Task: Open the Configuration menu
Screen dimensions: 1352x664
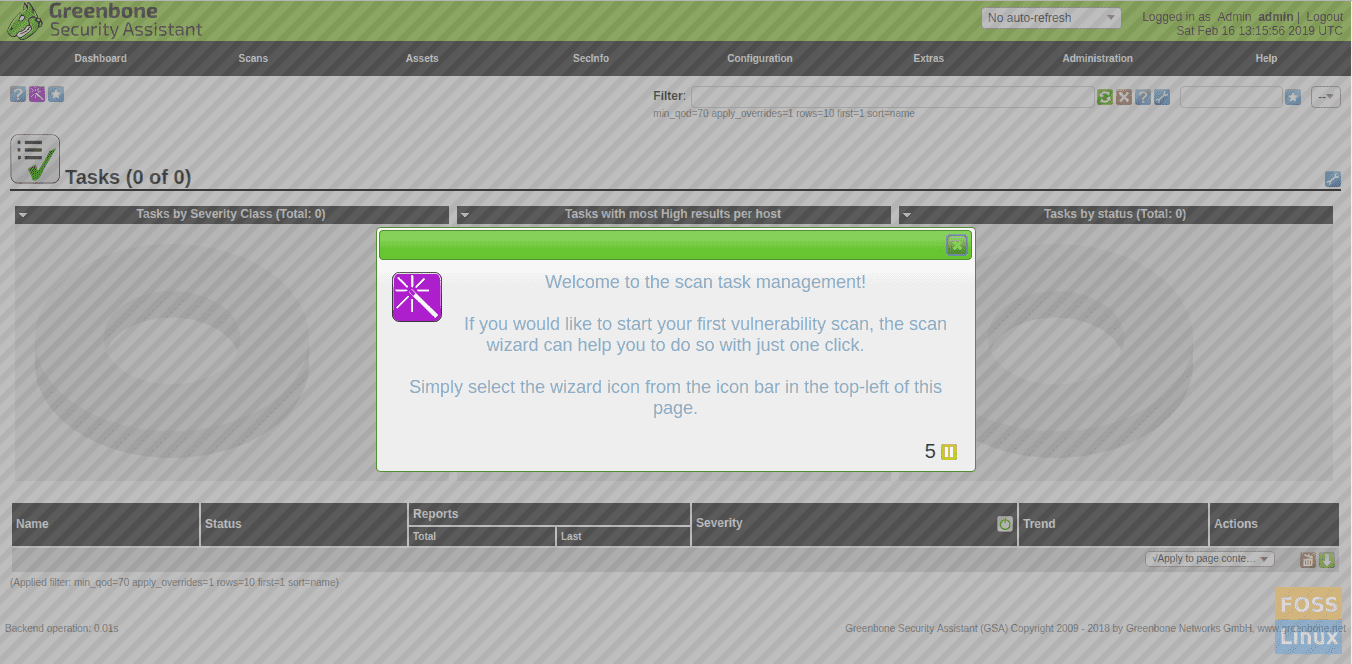Action: (x=760, y=58)
